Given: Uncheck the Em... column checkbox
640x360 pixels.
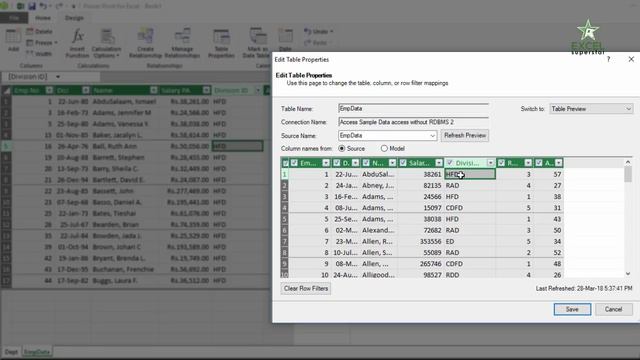Looking at the screenshot, I should pyautogui.click(x=294, y=163).
